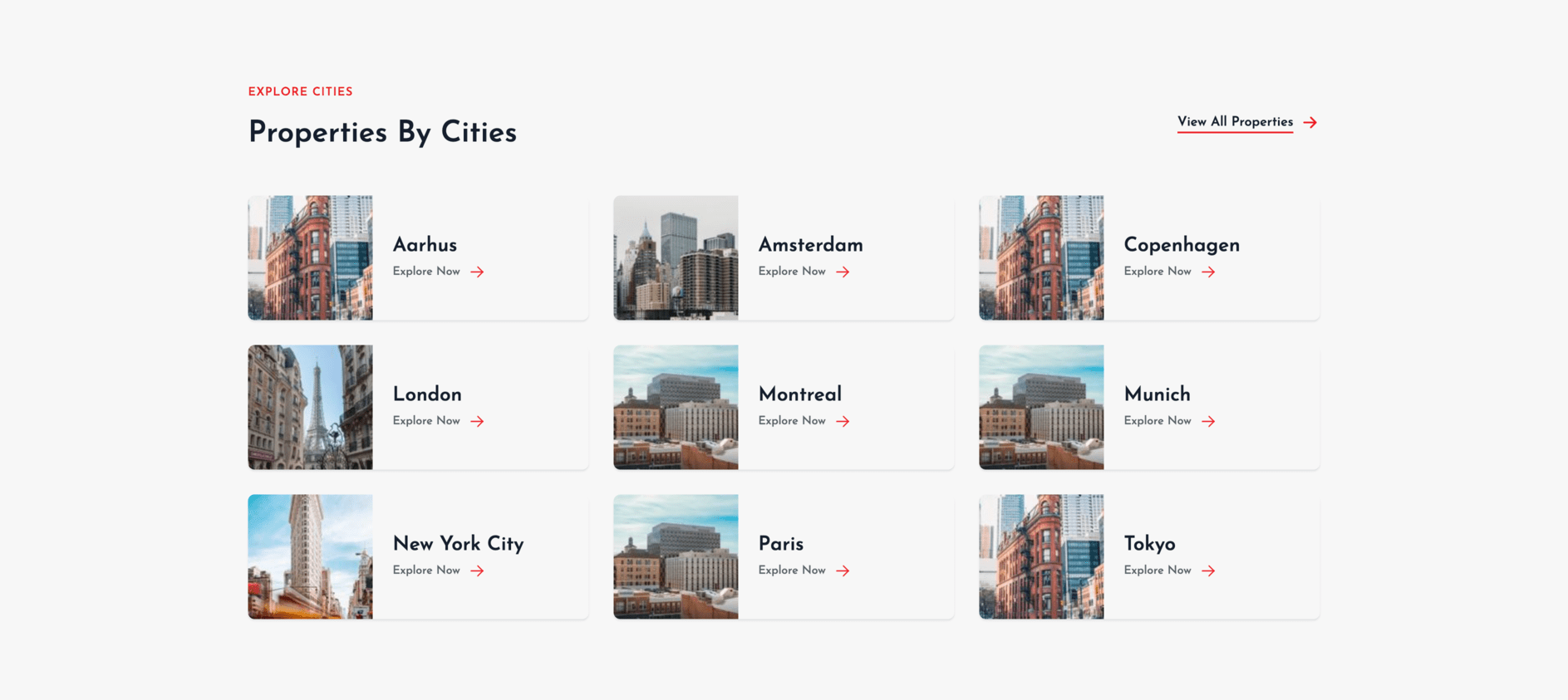Click the Munich city title
This screenshot has width=1568, height=700.
point(1157,394)
